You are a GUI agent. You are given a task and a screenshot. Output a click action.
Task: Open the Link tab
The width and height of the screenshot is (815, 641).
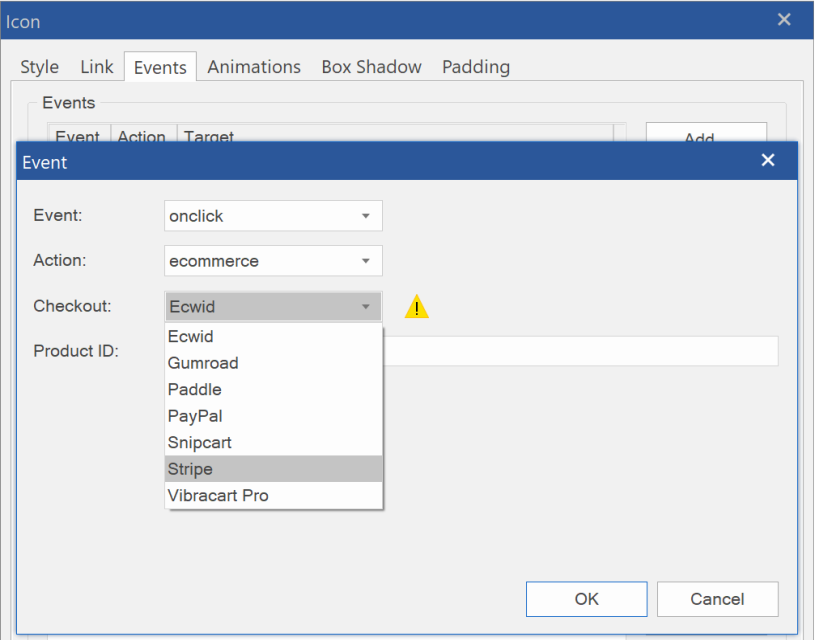tap(97, 67)
